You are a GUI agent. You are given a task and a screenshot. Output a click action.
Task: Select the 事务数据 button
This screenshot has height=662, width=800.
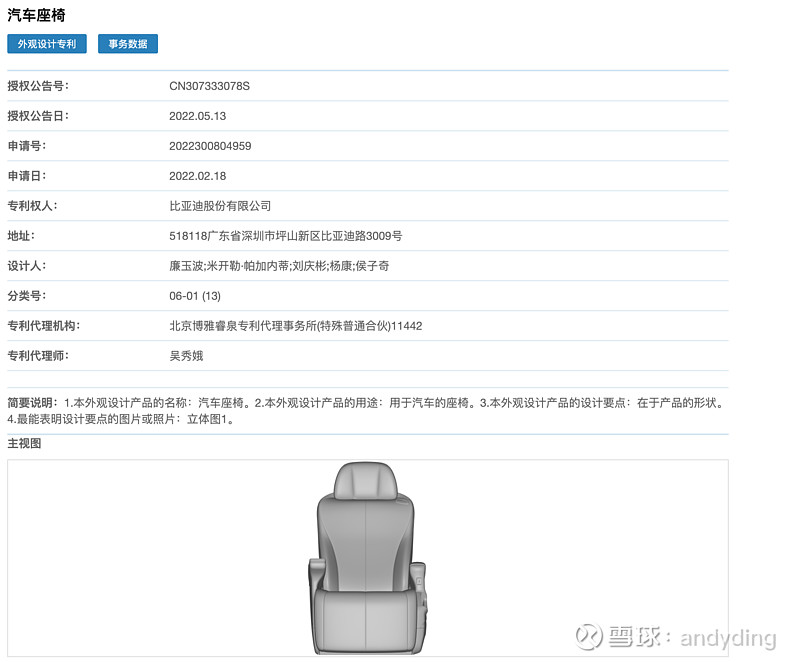(127, 43)
